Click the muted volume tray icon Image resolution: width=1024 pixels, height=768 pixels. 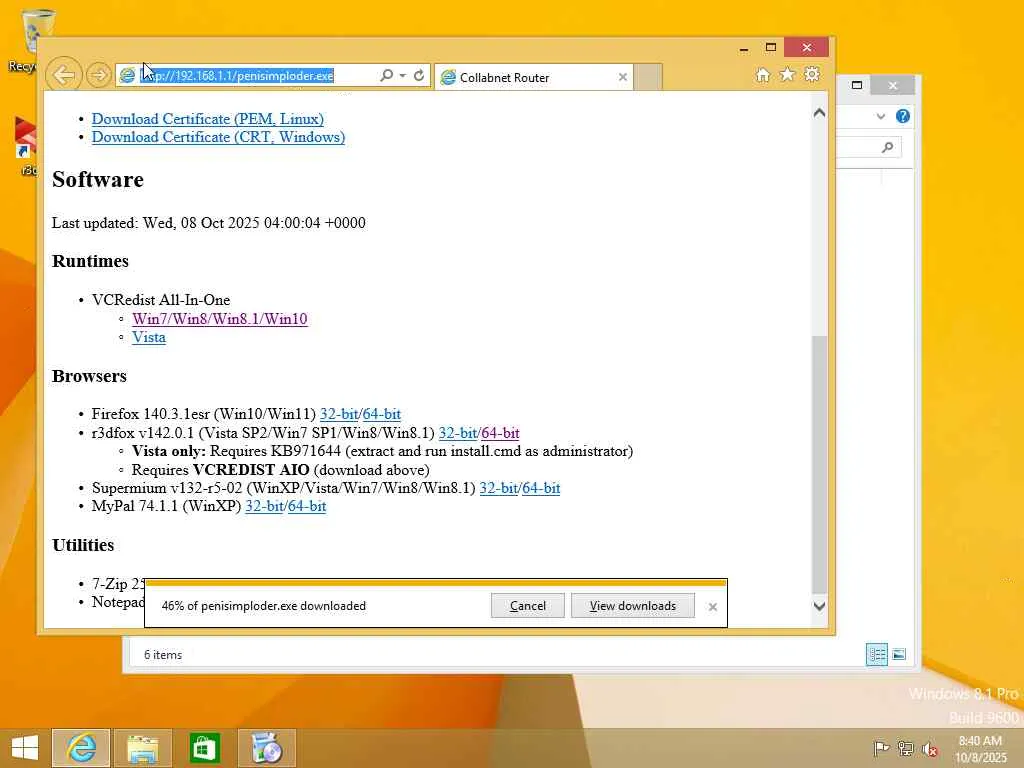[x=930, y=748]
